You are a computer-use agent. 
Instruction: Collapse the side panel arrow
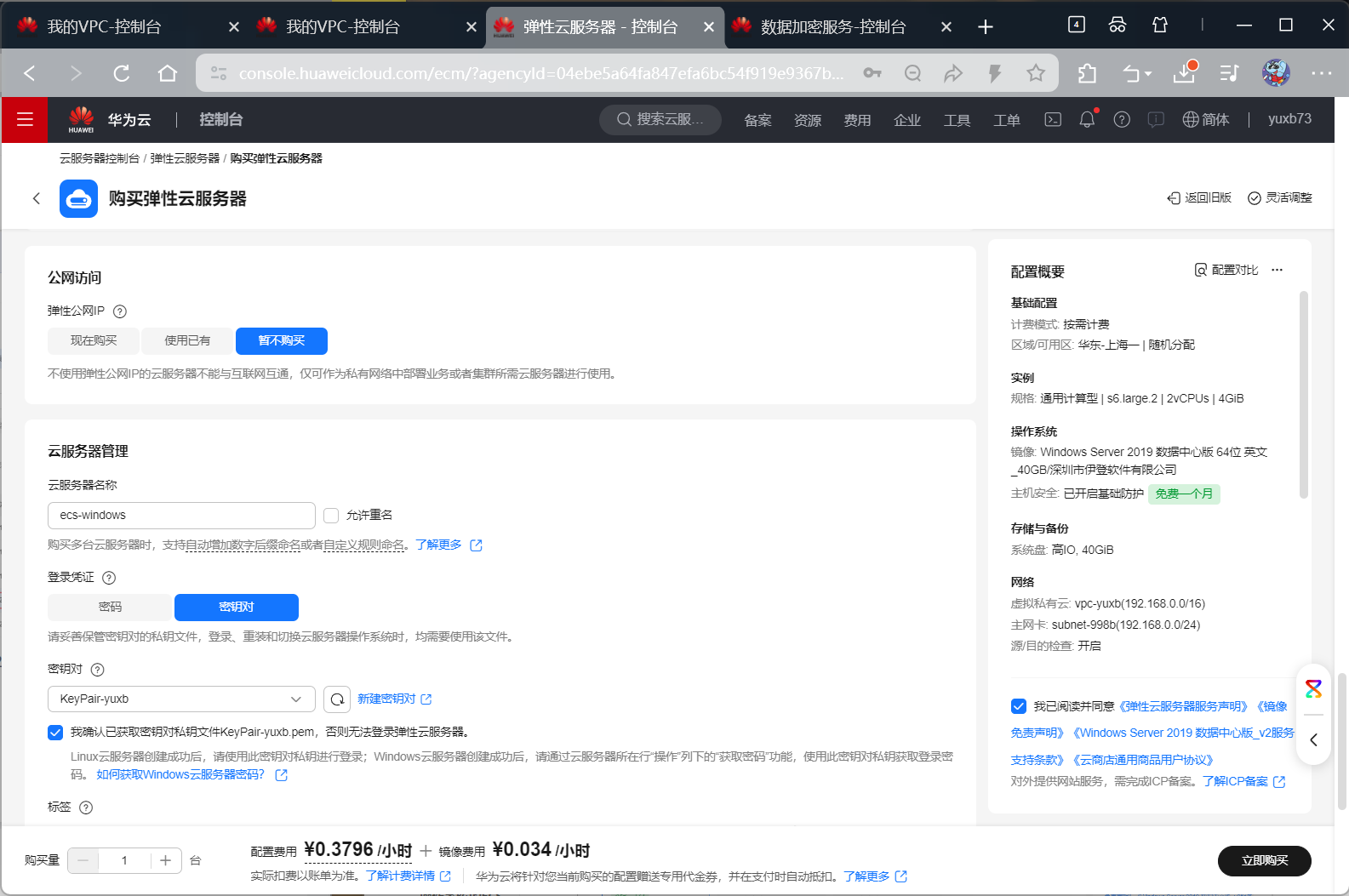coord(1313,739)
